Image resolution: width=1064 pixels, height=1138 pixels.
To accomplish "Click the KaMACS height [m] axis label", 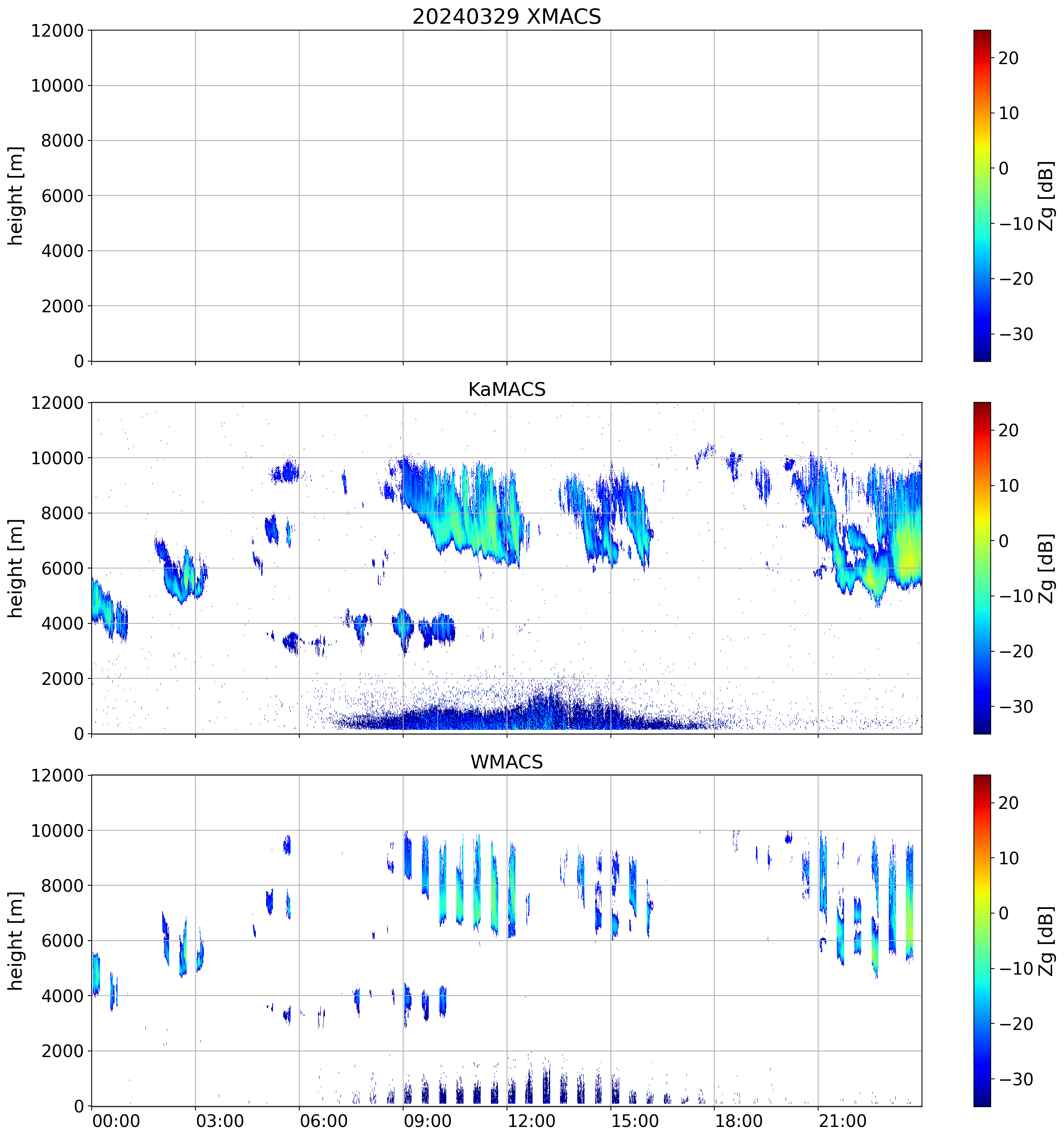I will click(15, 568).
